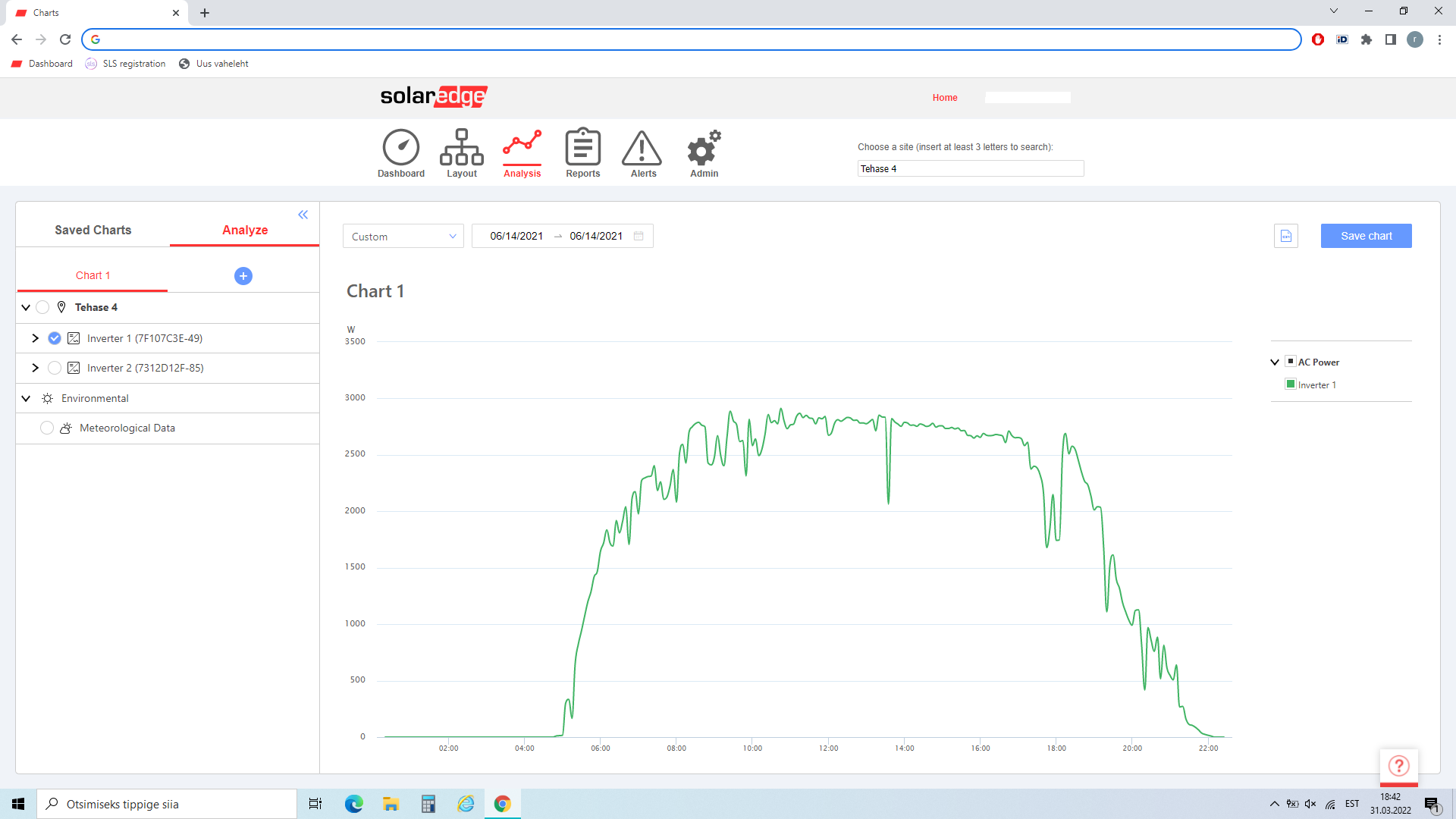Open the Alerts warning triangle icon
This screenshot has width=1456, height=819.
pyautogui.click(x=642, y=148)
